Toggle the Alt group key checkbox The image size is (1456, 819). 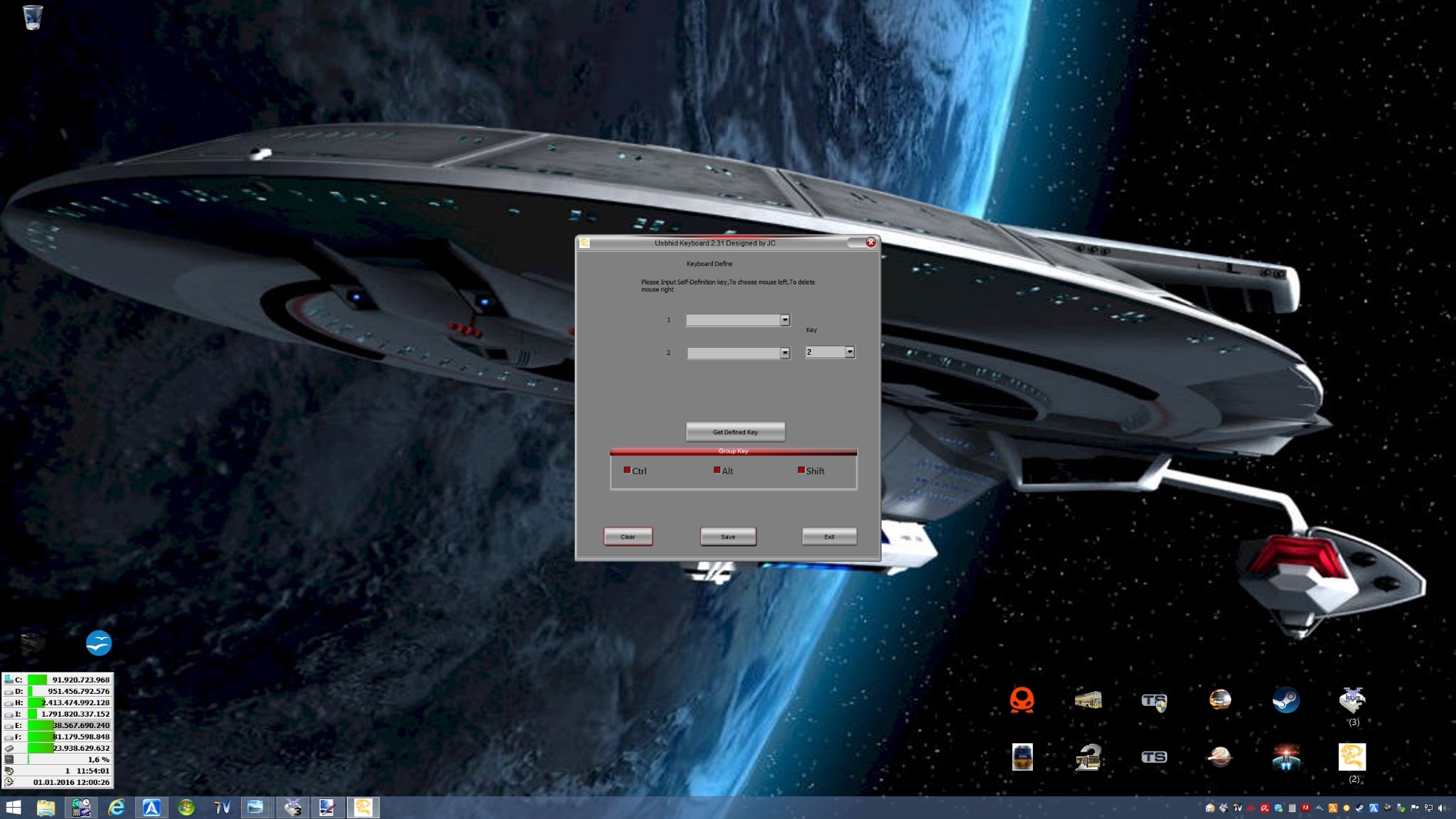pos(717,470)
